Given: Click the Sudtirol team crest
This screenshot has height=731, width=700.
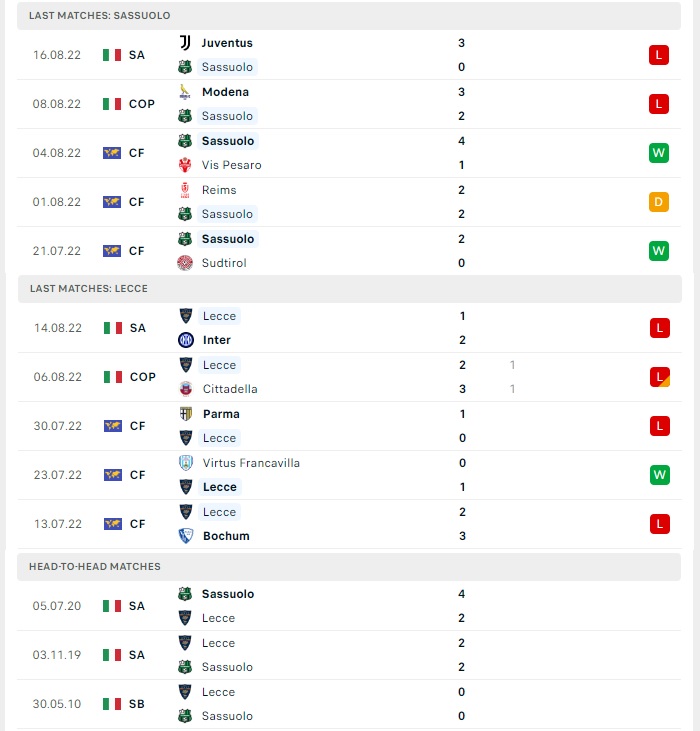Looking at the screenshot, I should pos(185,263).
